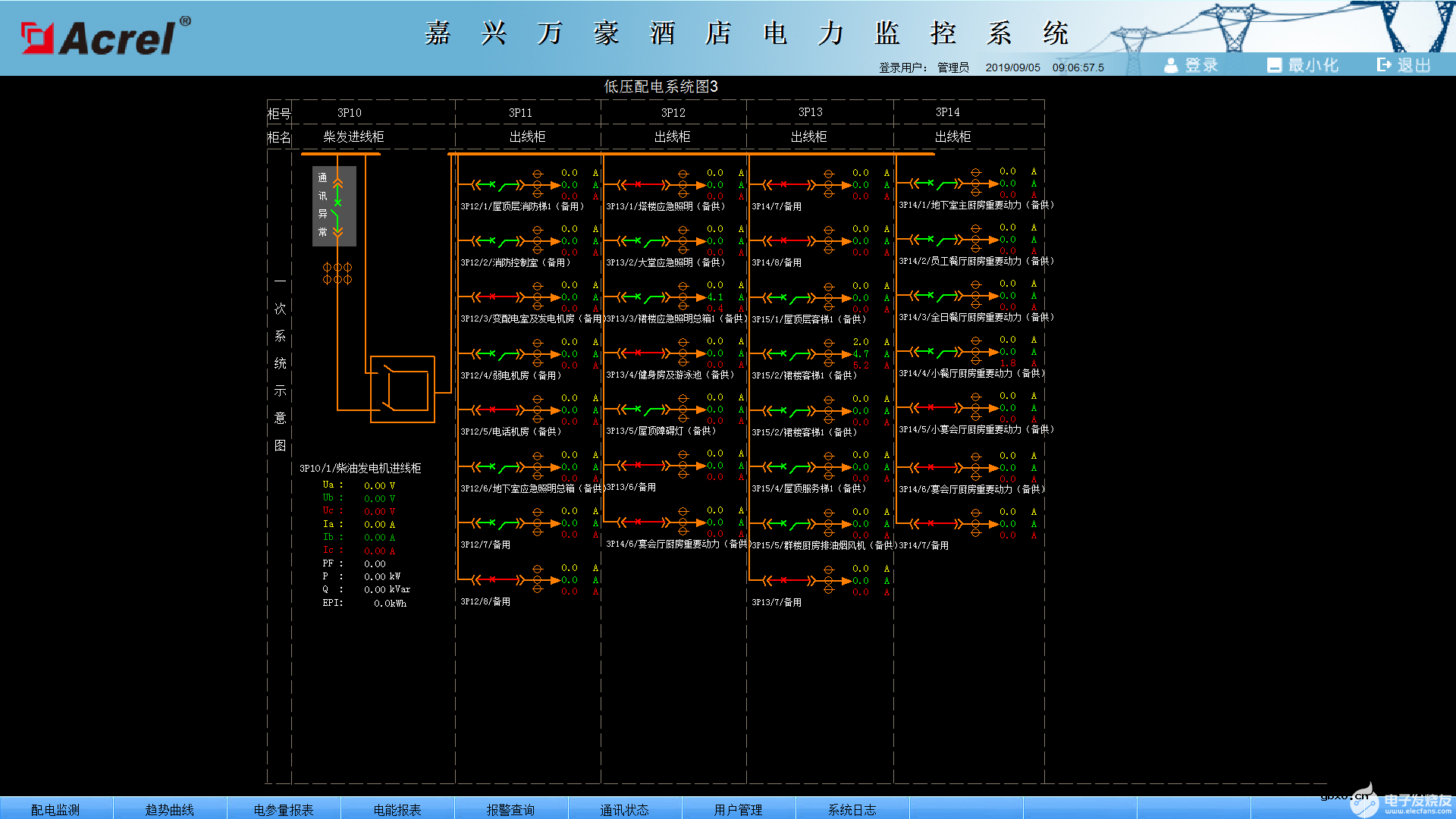Click breaker symbol for 3P12/1 rooftop fire elevator
Screen dimensions: 1456x819
(497, 184)
